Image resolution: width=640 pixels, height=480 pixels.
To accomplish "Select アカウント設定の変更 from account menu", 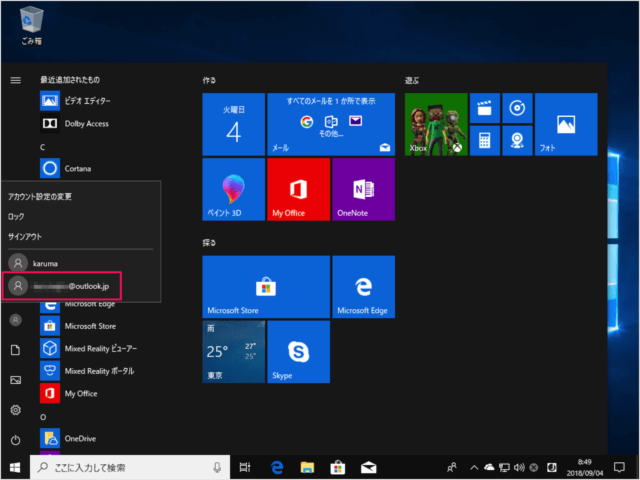I will [x=40, y=196].
